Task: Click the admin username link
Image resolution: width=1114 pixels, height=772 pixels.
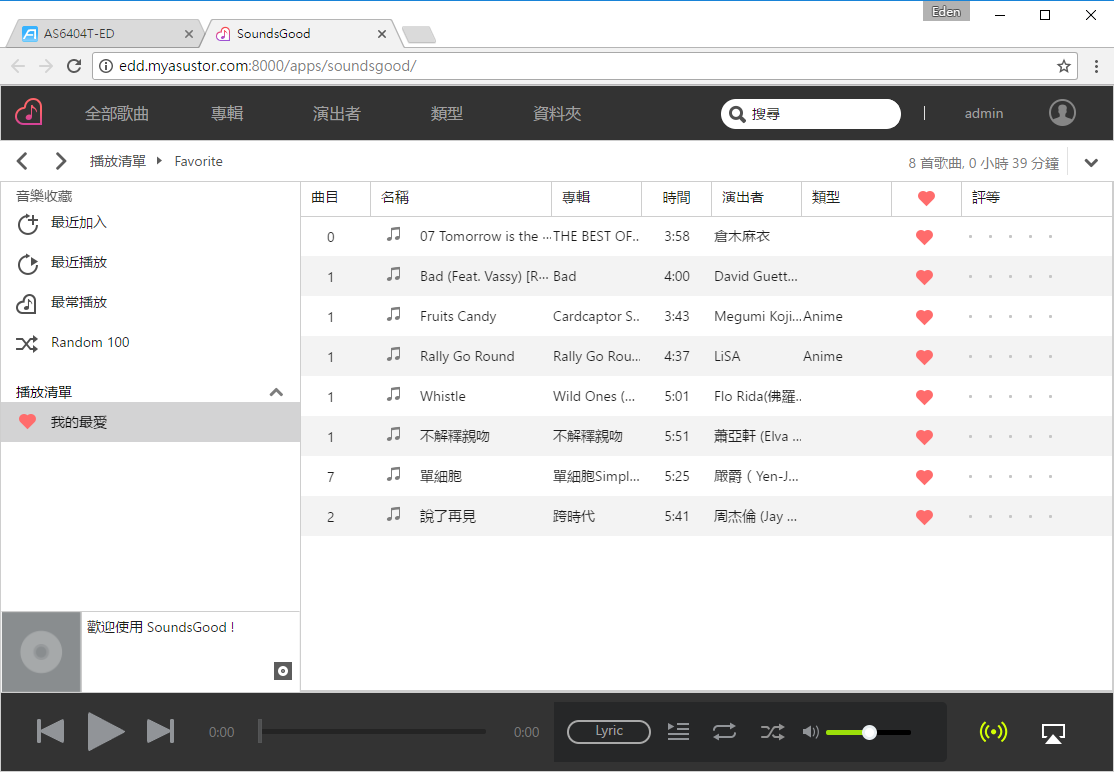Action: (984, 114)
